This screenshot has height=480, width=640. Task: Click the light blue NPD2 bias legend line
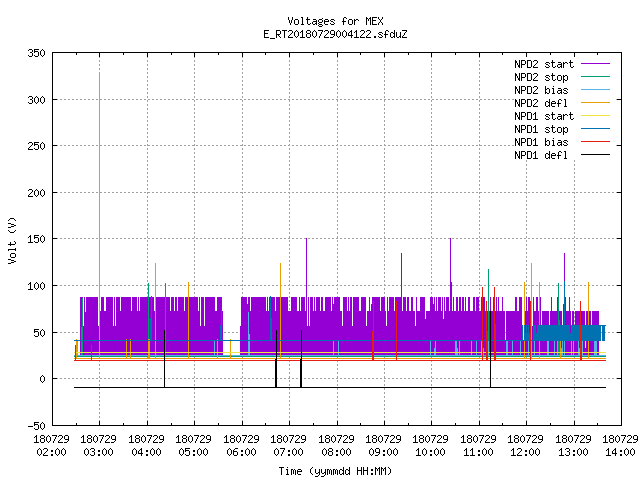pos(595,89)
